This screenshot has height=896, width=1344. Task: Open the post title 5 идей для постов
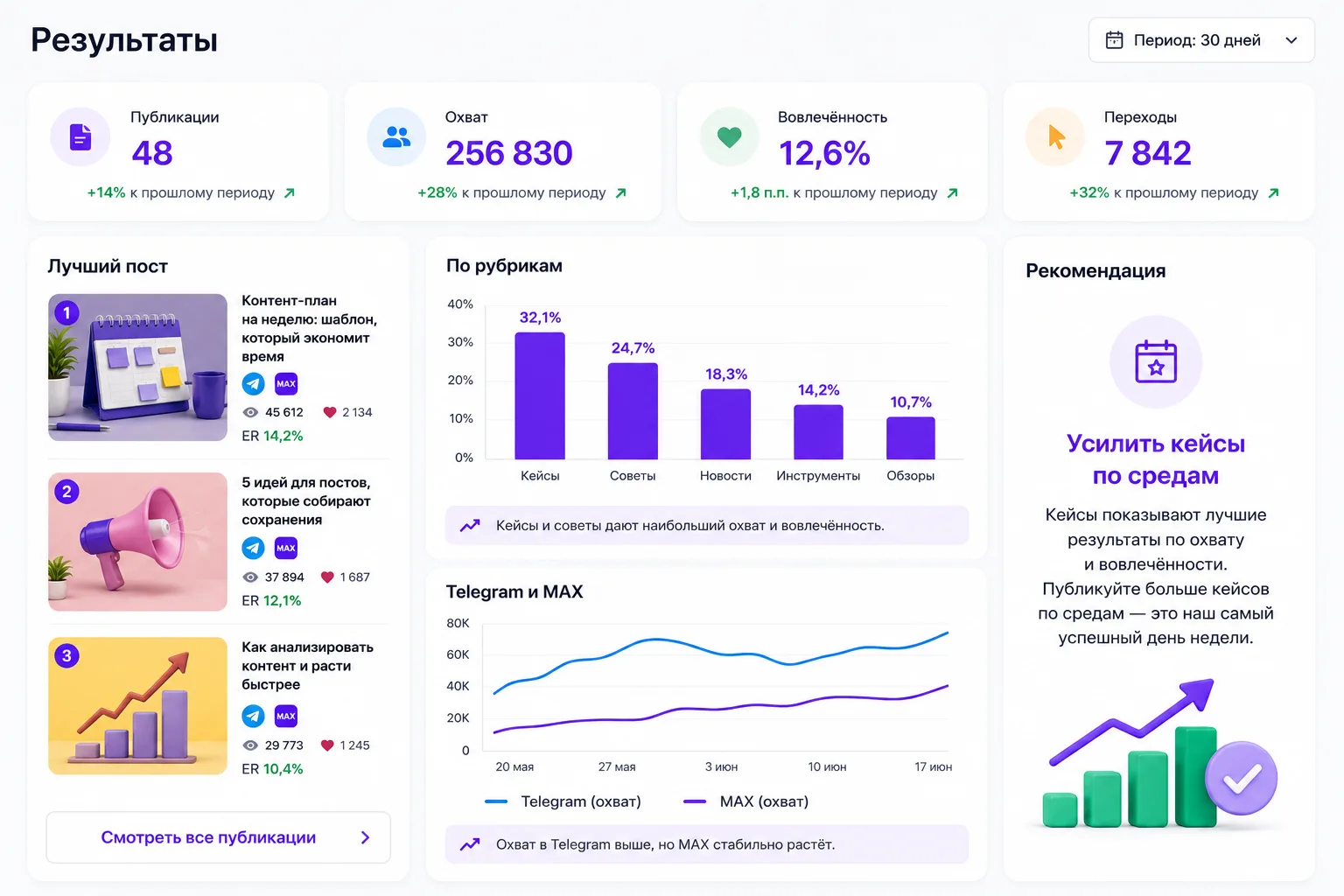306,501
